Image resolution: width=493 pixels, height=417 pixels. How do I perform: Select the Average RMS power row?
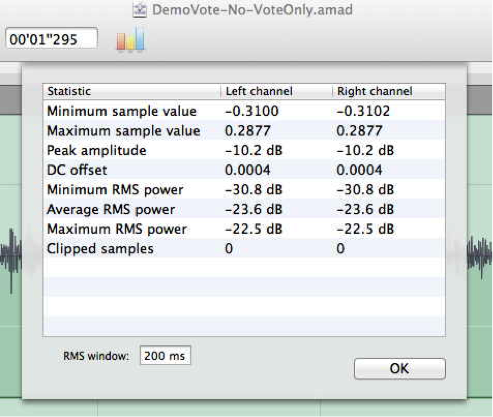click(x=244, y=209)
